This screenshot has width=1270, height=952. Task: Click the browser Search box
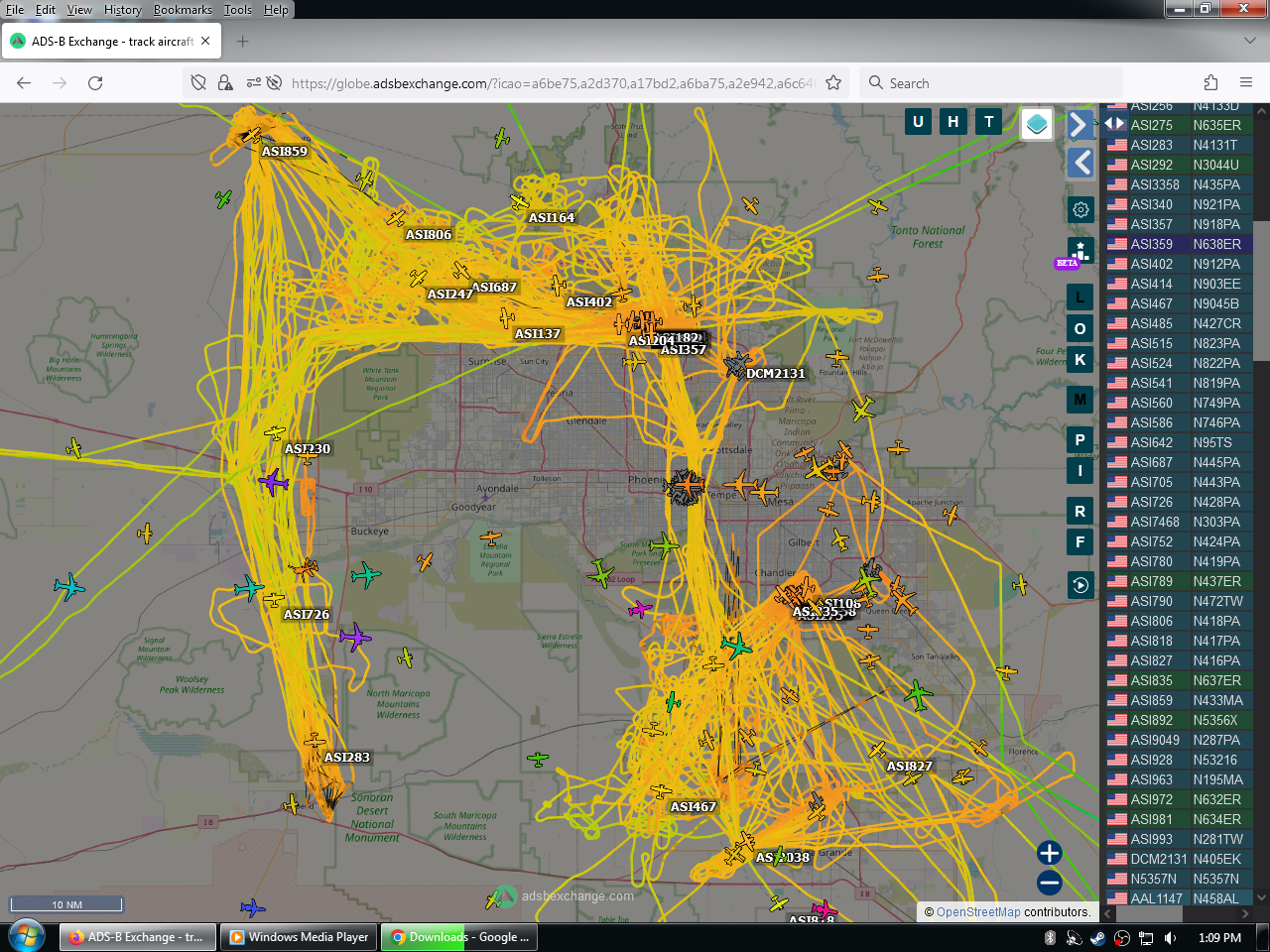991,83
